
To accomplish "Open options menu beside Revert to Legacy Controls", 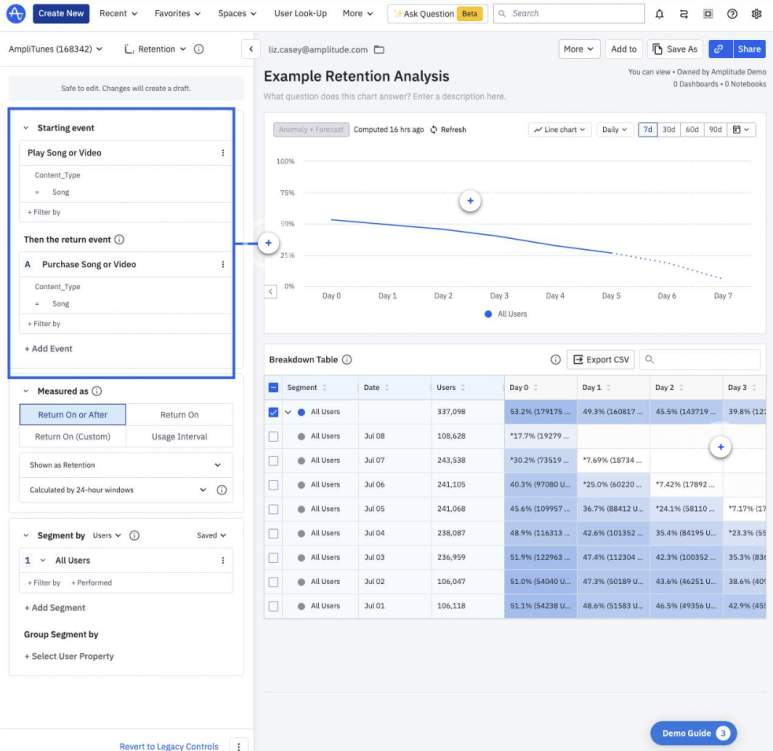I will (239, 746).
